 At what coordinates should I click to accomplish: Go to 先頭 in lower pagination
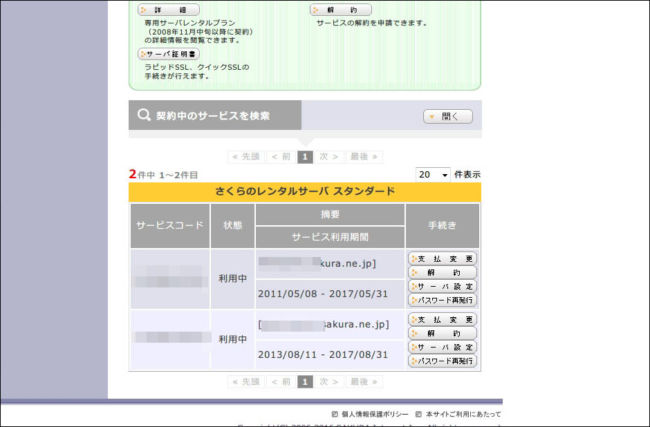coord(246,382)
